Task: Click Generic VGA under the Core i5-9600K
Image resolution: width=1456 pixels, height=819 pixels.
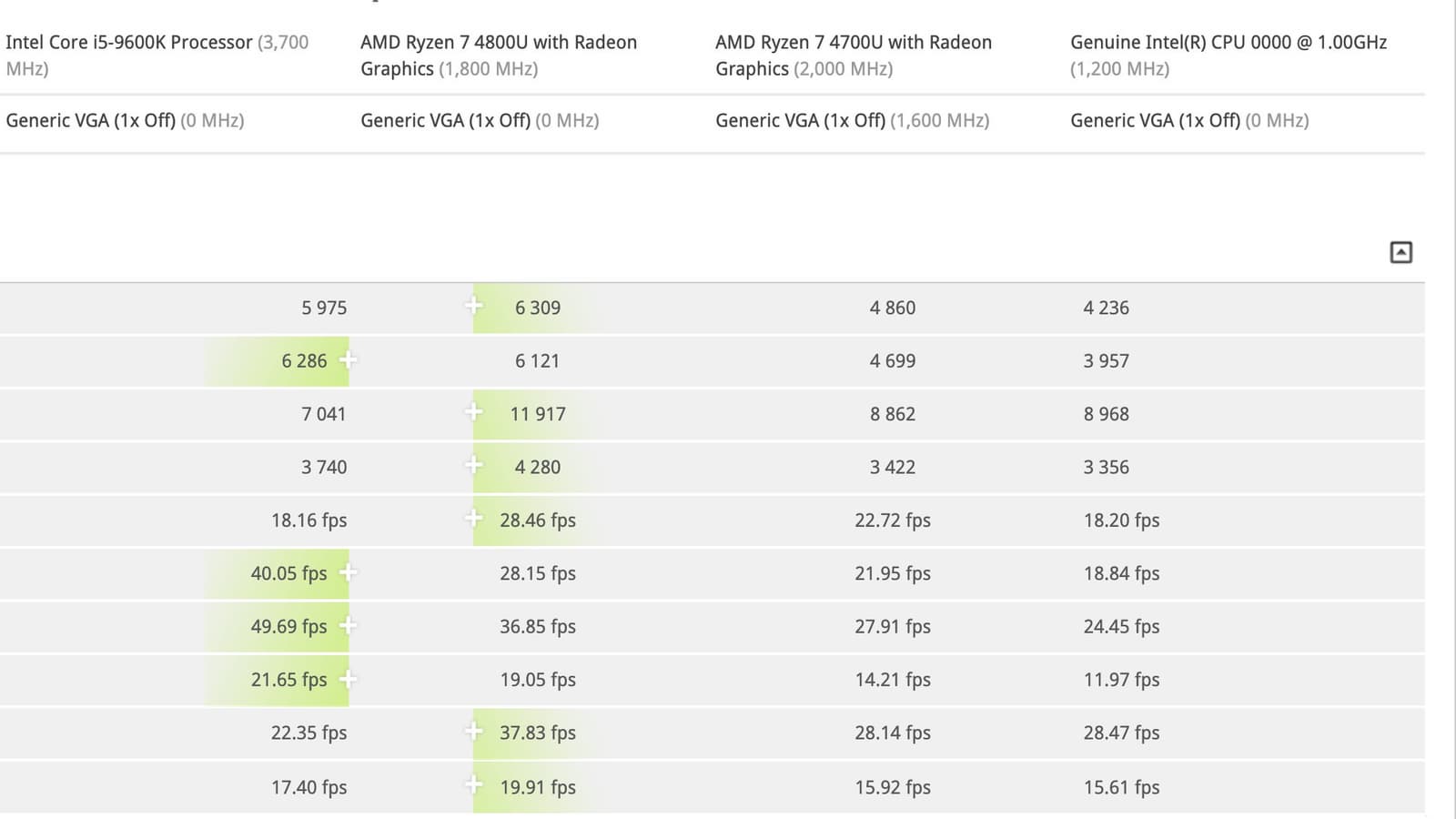Action: pos(90,120)
